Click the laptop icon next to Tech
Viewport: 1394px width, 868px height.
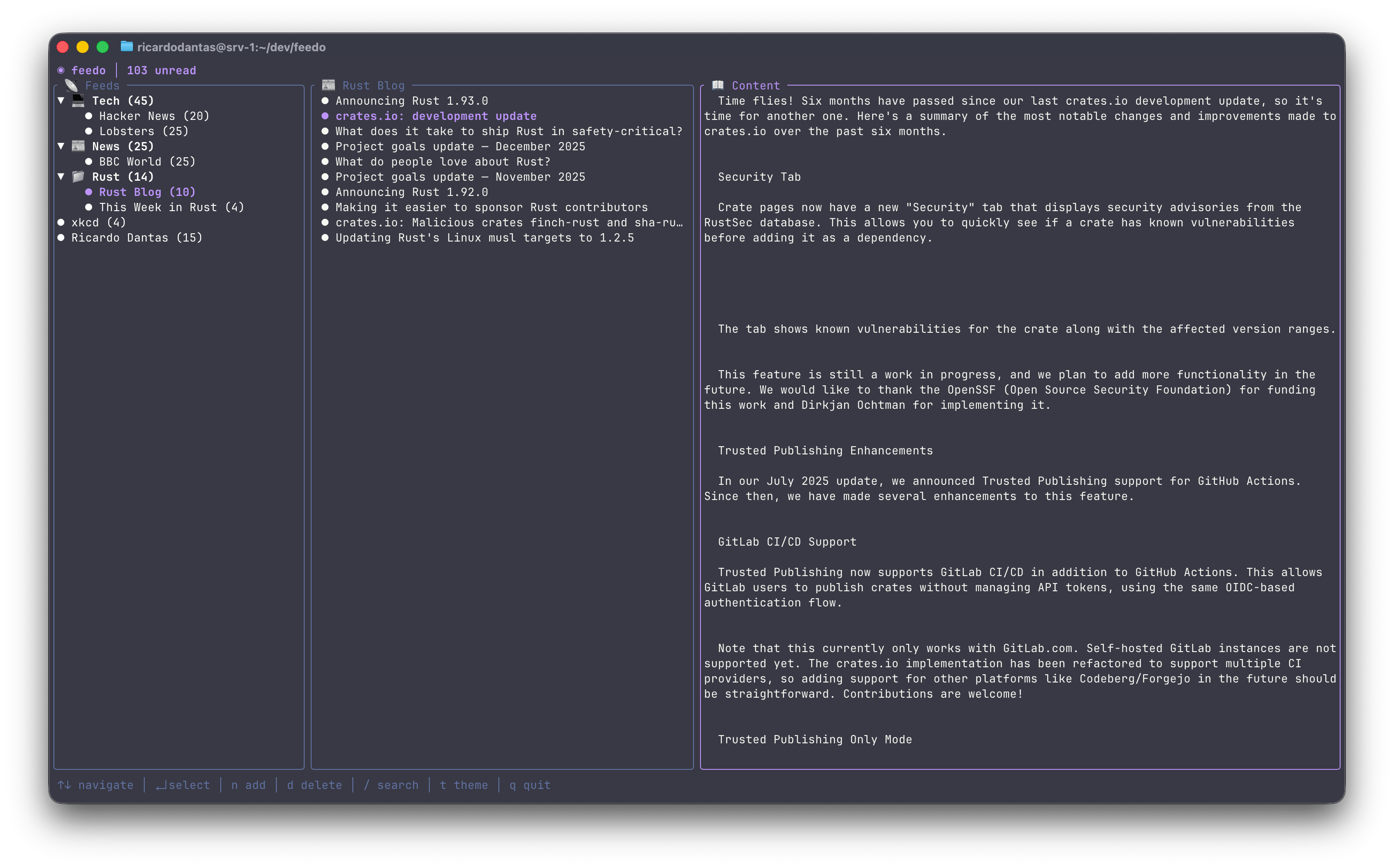click(x=78, y=101)
